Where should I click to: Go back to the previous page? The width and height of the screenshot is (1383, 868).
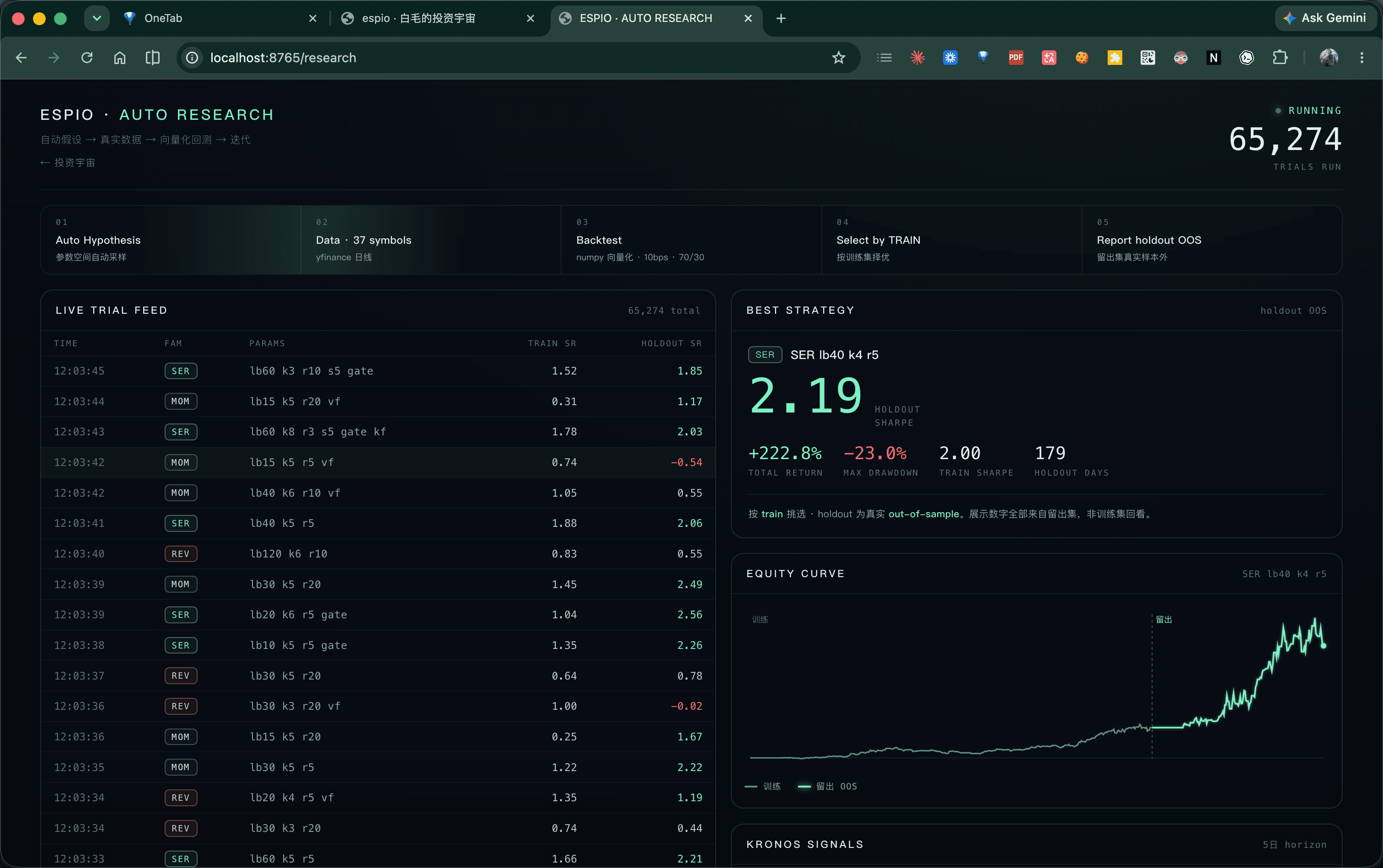[21, 58]
